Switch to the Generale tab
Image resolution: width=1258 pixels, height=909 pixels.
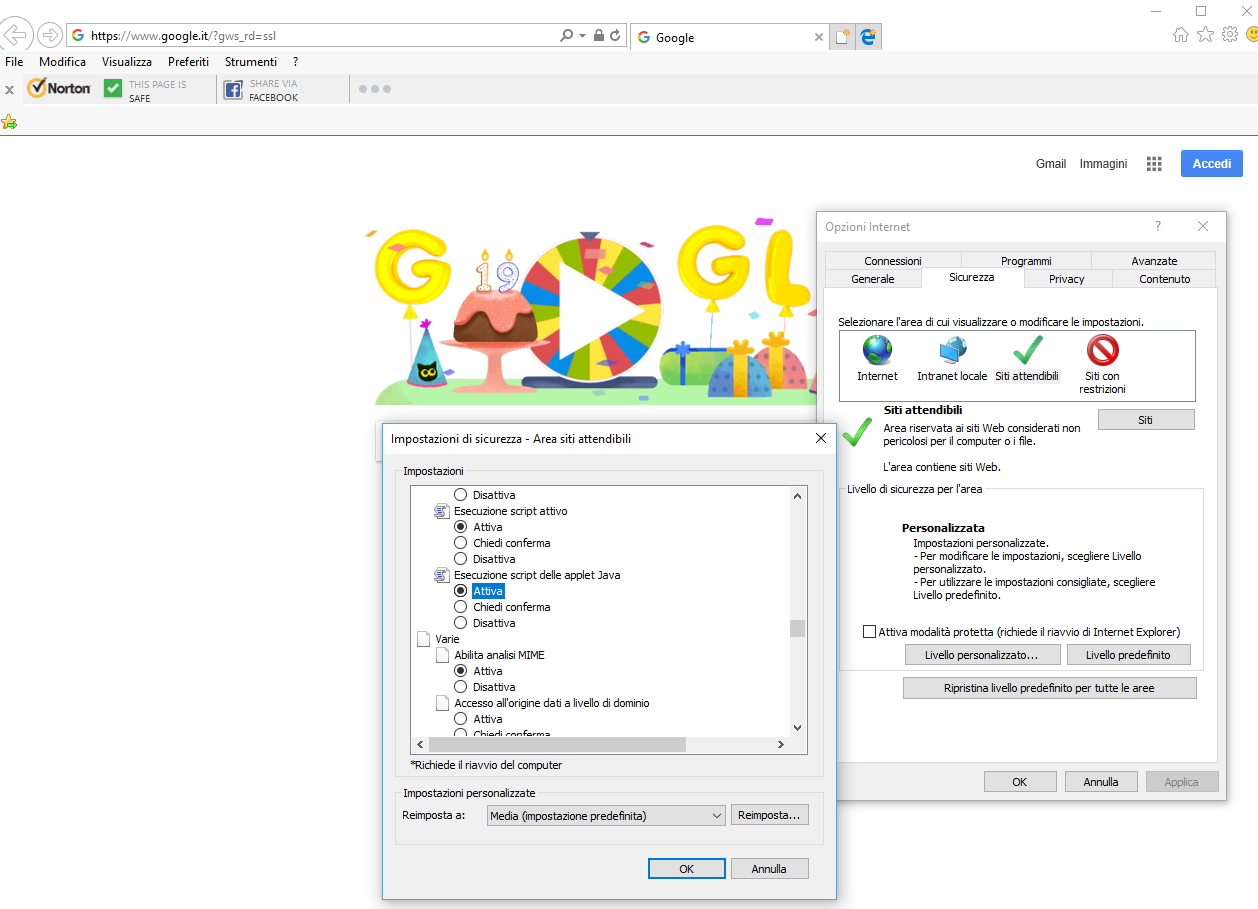873,279
